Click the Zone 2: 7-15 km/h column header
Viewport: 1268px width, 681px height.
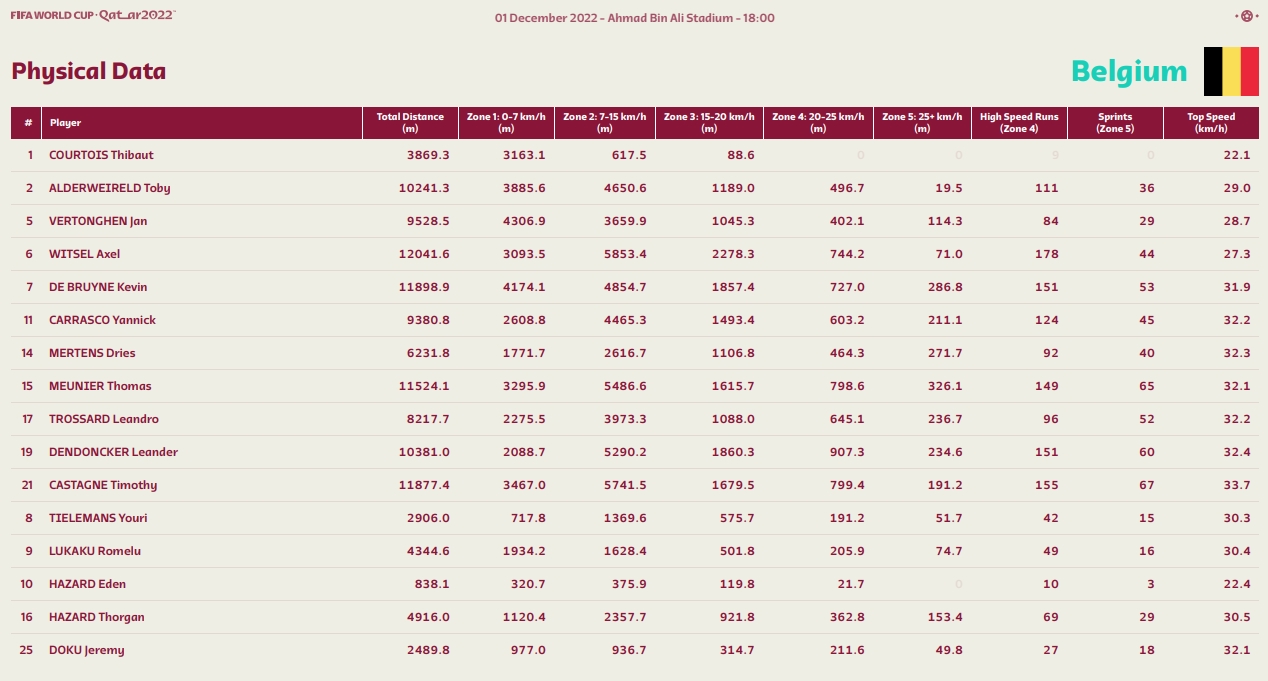tap(605, 123)
